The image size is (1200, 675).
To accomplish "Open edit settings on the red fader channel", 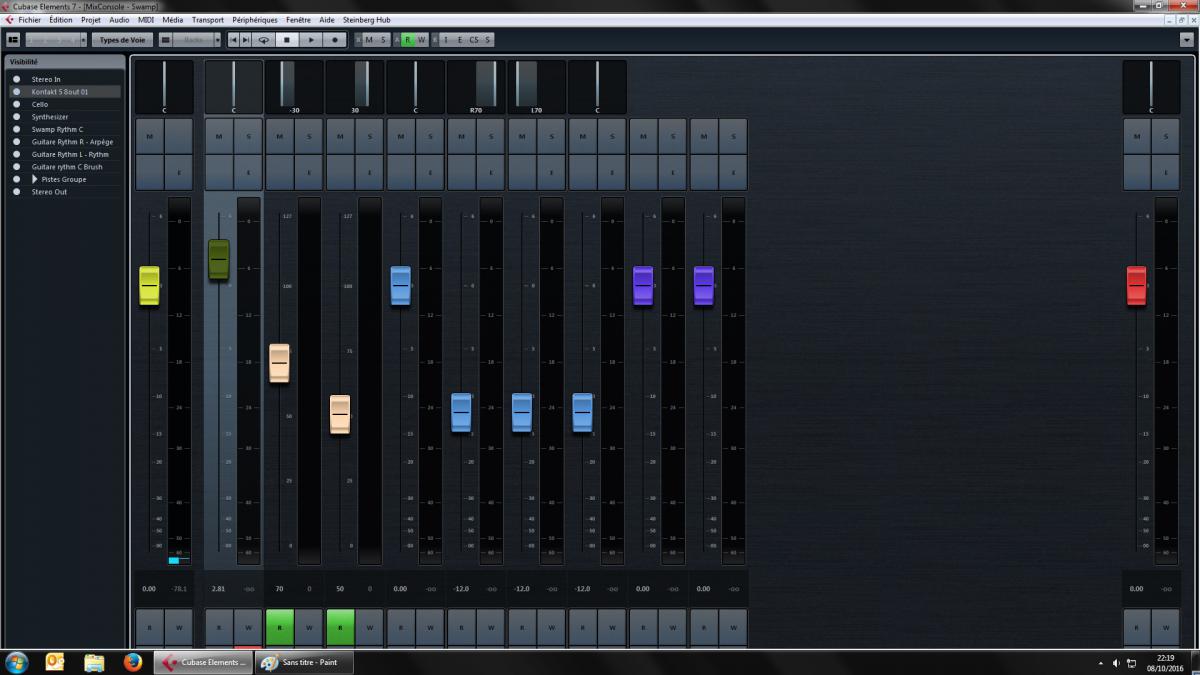I will coord(1166,172).
